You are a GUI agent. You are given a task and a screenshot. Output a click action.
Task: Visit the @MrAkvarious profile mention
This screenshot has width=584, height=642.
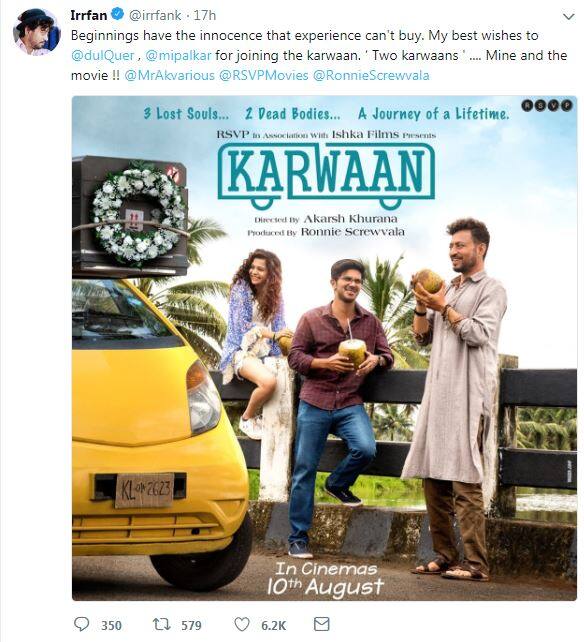click(169, 75)
